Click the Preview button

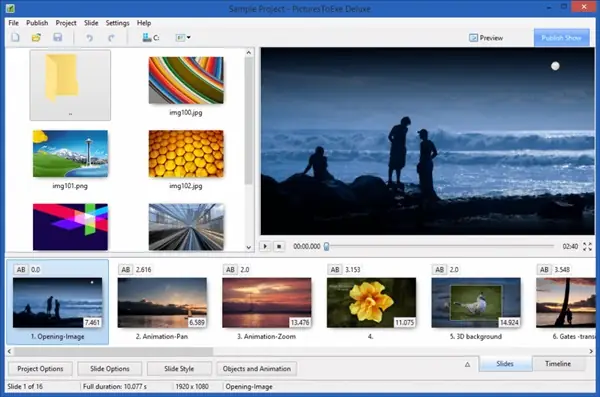[486, 38]
